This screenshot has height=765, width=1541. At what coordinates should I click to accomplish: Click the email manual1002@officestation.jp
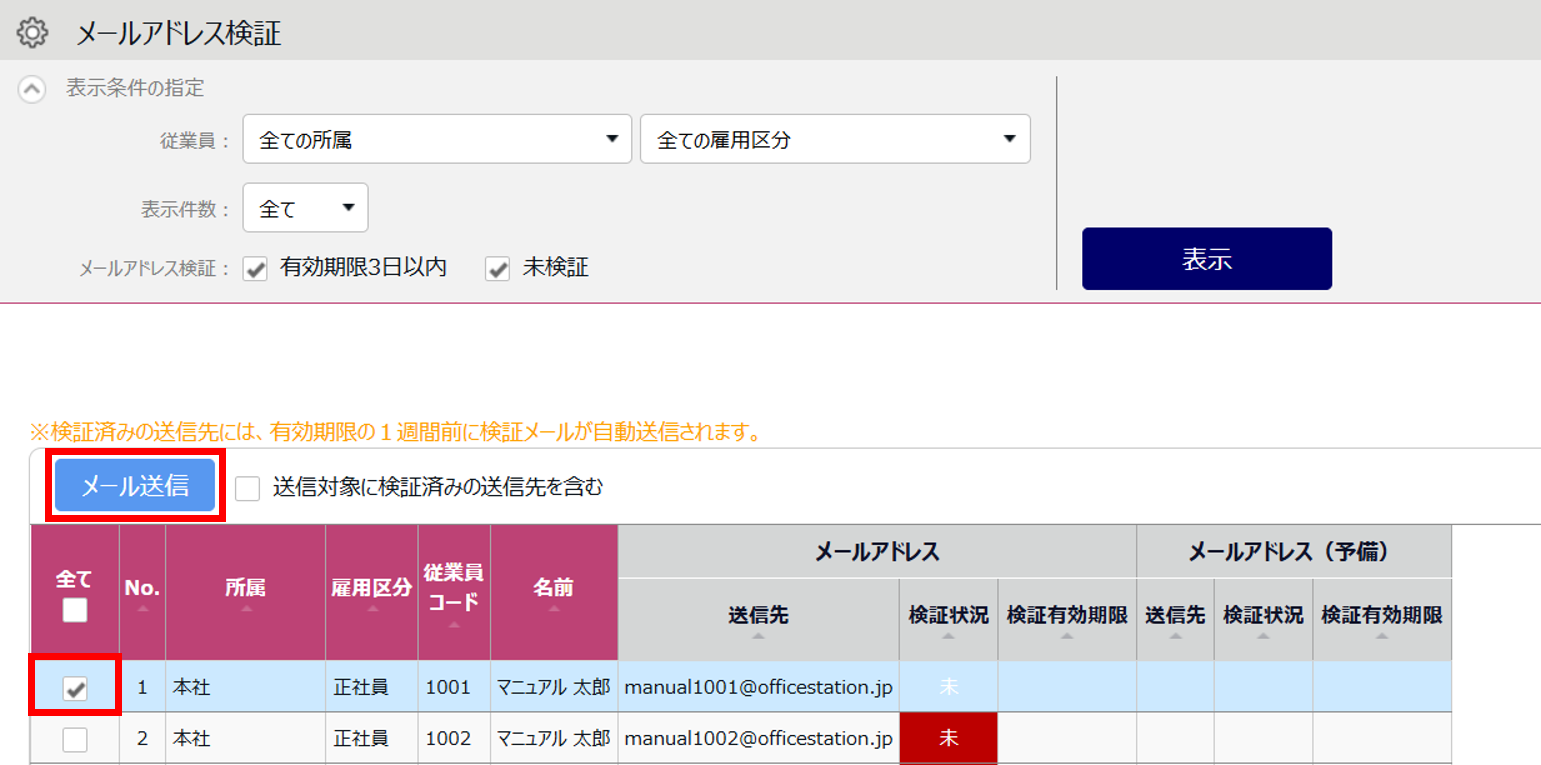(758, 739)
